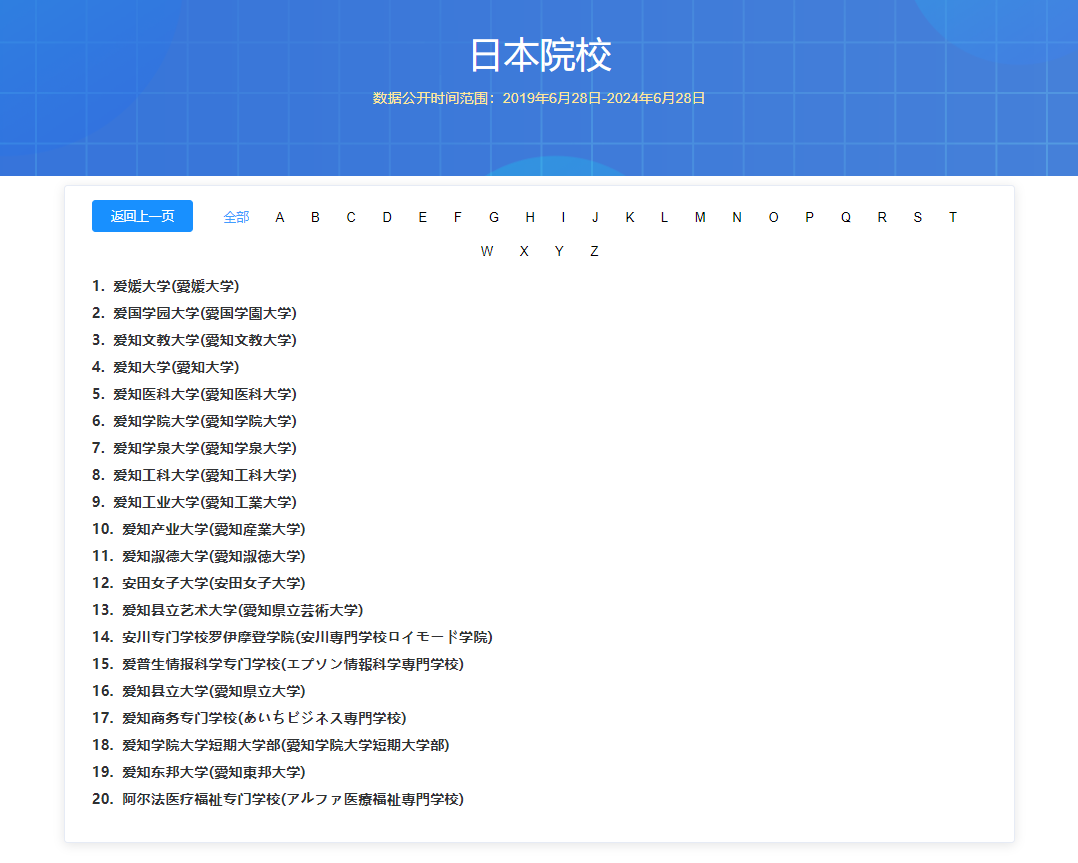Open 爱知淑德大学 entry
Viewport: 1078px width, 863px height.
214,556
